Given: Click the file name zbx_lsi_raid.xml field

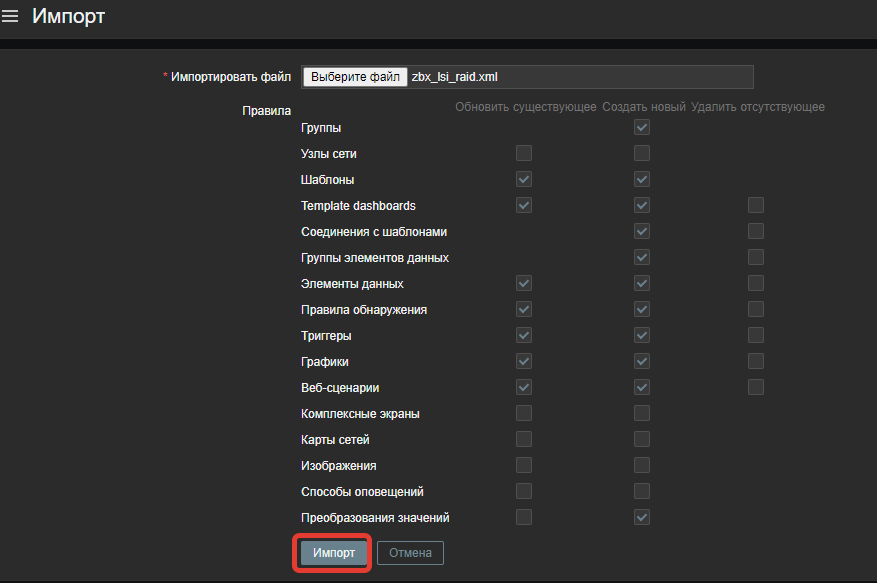Looking at the screenshot, I should tap(580, 77).
